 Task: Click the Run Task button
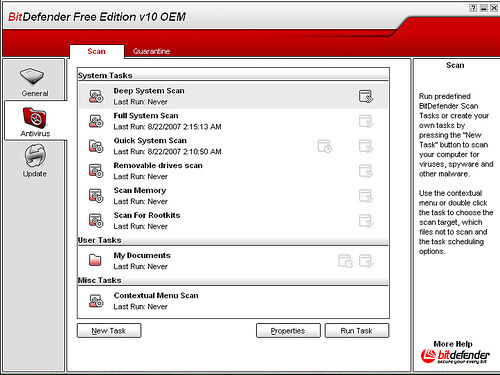click(x=357, y=331)
